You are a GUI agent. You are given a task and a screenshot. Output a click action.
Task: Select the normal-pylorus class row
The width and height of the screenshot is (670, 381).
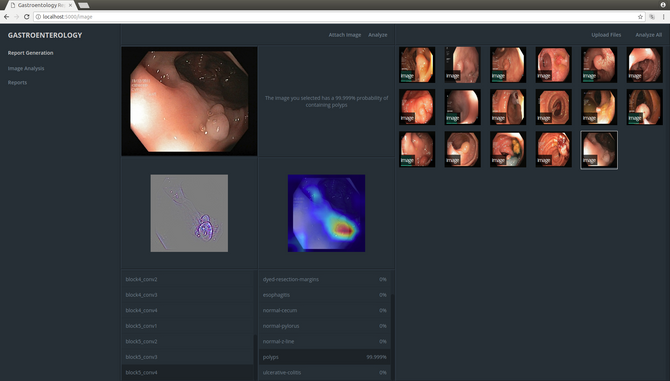click(325, 326)
